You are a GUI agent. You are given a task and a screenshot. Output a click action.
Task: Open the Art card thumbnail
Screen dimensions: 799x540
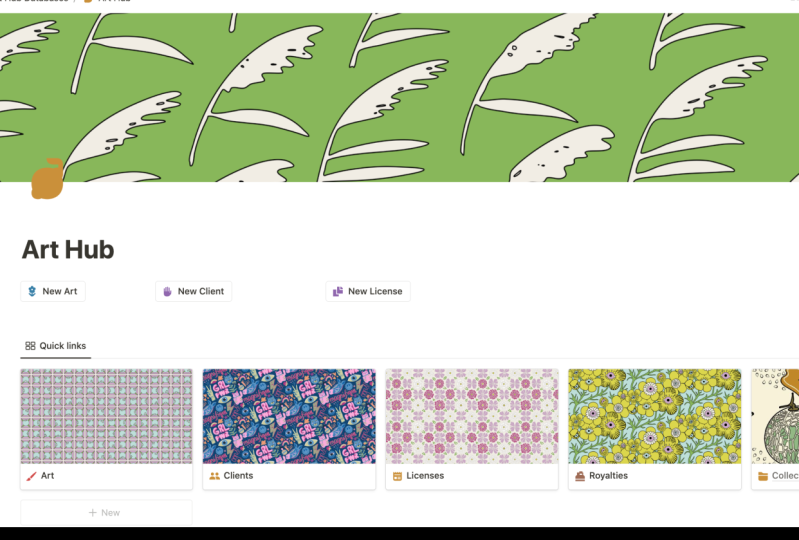(x=106, y=416)
